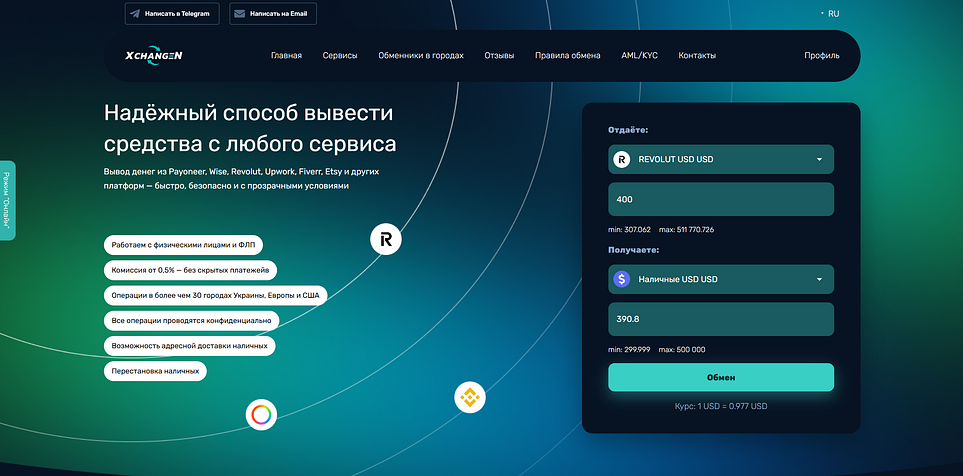Click the Получаете amount field showing 390.8

pos(720,319)
